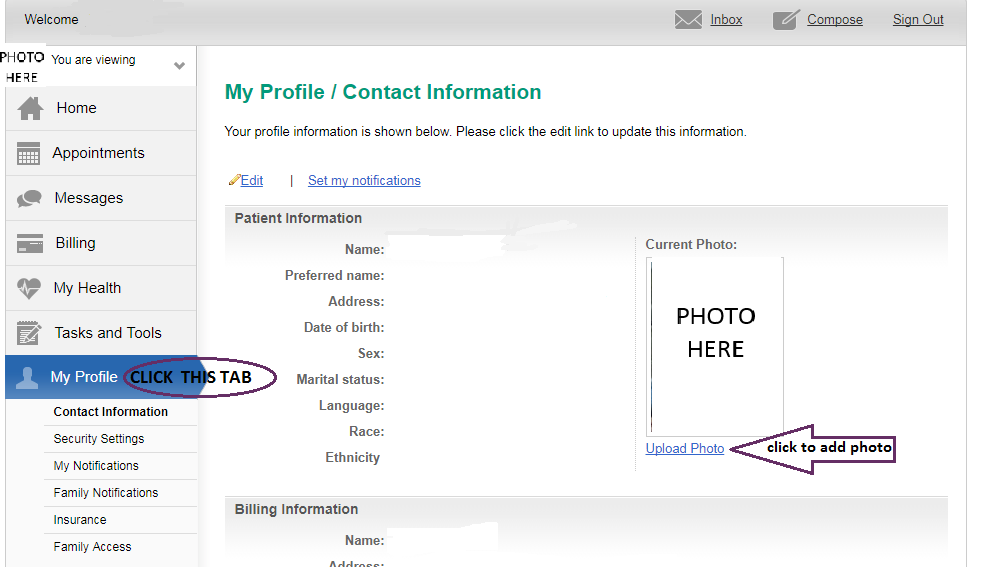Viewport: 990px width, 567px height.
Task: Click the Edit profile link
Action: click(x=251, y=181)
